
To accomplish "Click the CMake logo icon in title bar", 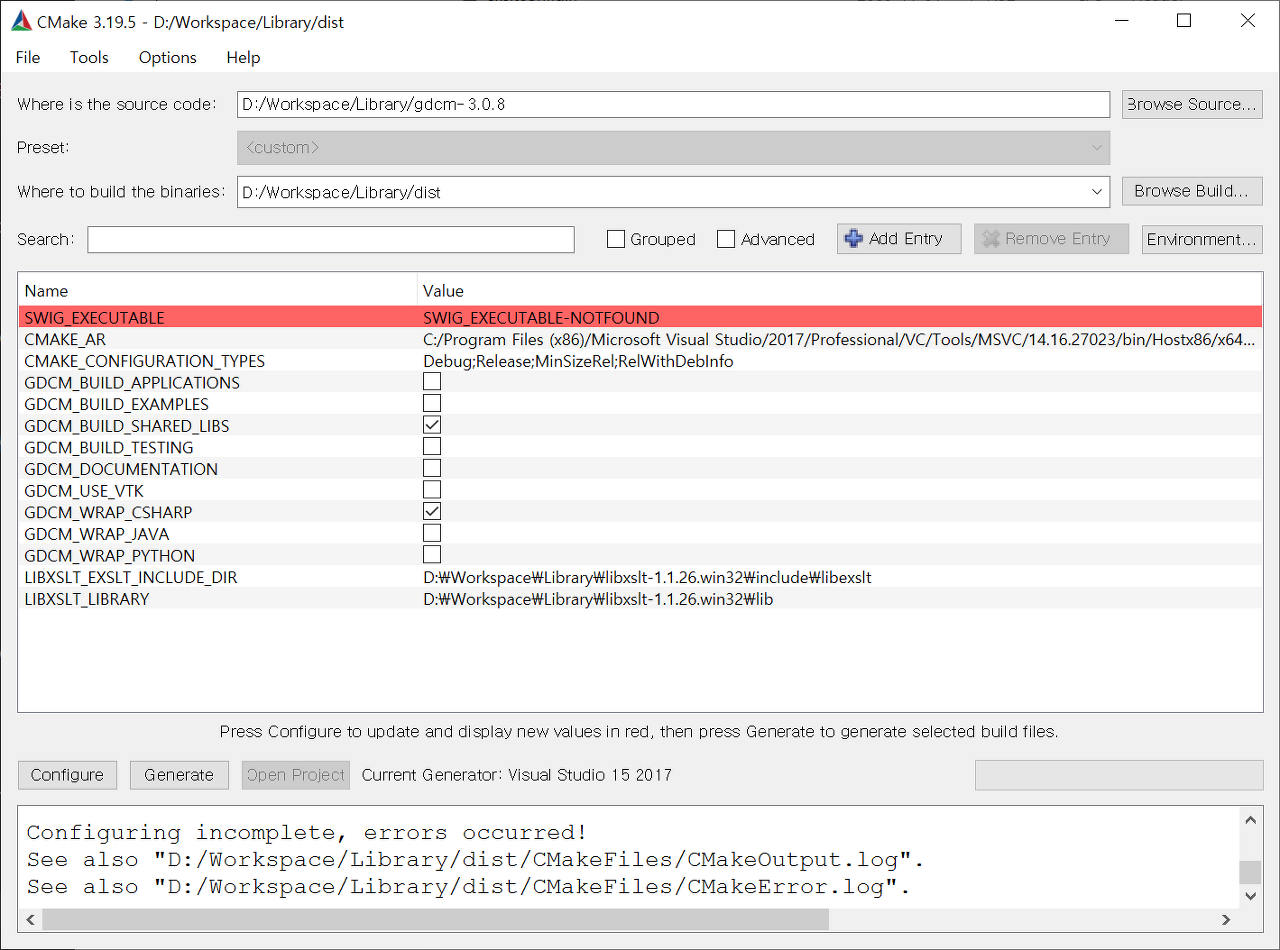I will [22, 21].
